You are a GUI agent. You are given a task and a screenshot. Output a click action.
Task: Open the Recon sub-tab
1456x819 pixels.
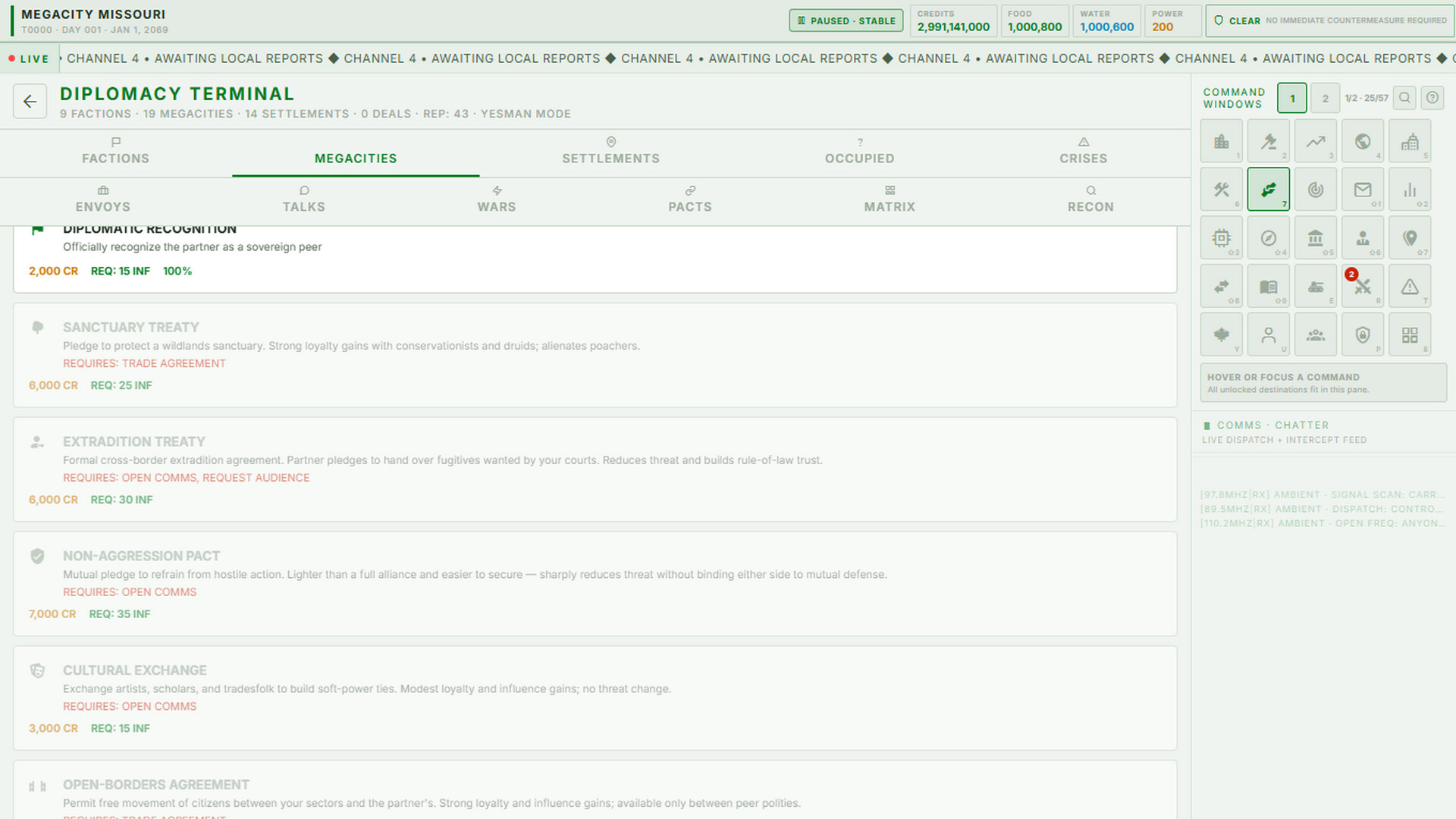[1090, 201]
